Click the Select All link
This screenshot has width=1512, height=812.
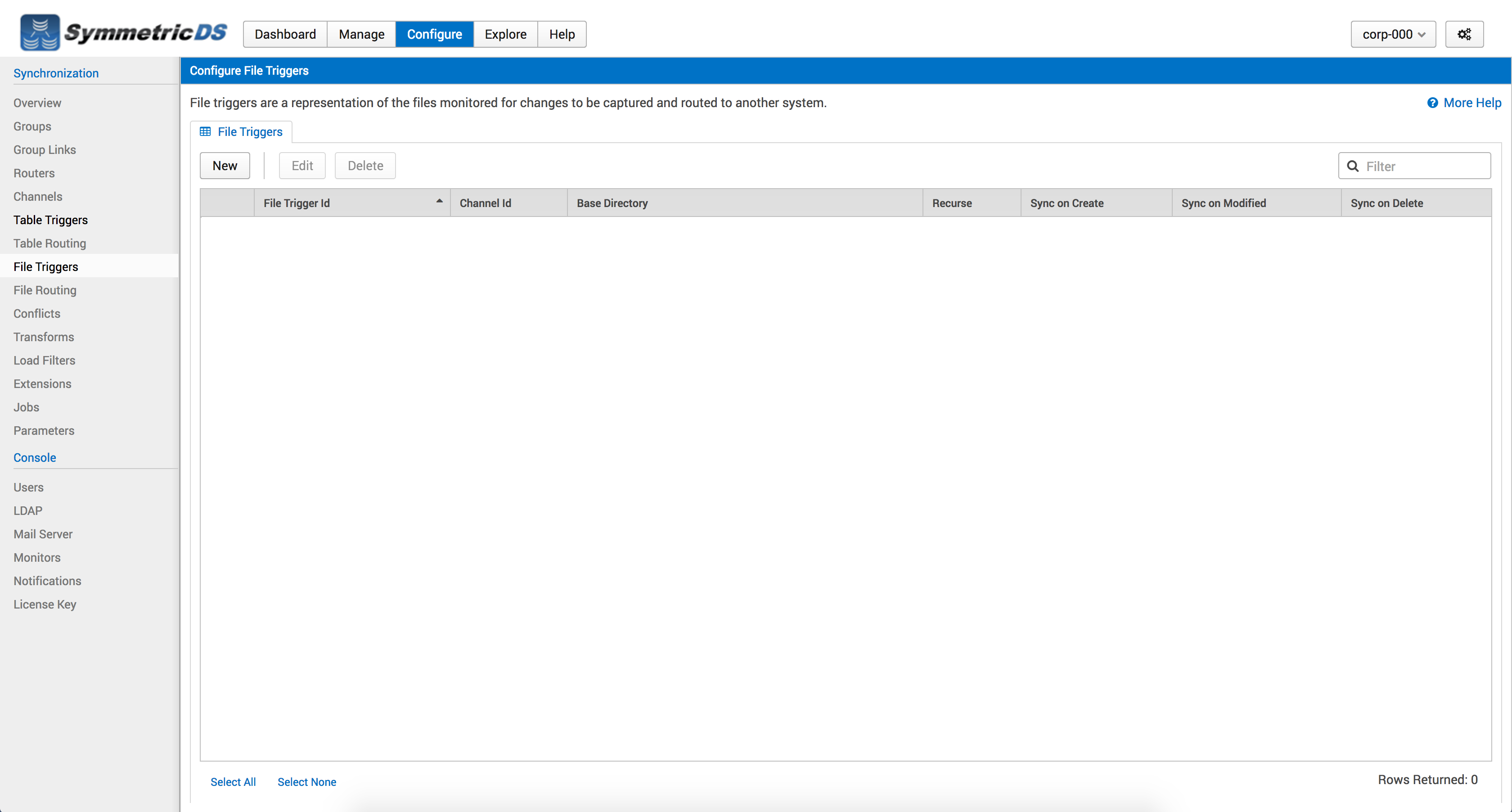click(x=233, y=781)
